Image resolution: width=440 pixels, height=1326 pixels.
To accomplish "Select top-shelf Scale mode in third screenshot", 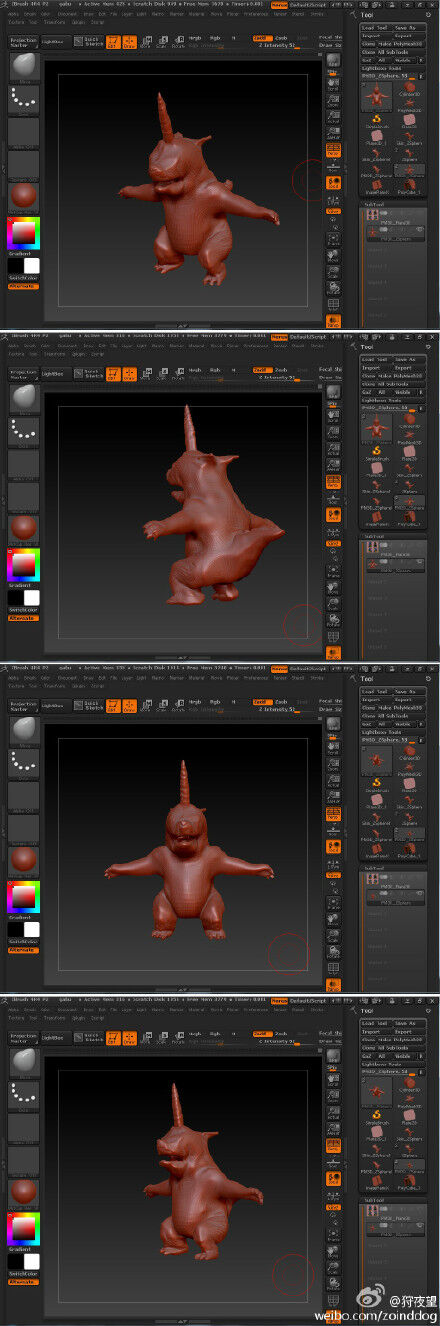I will point(162,705).
